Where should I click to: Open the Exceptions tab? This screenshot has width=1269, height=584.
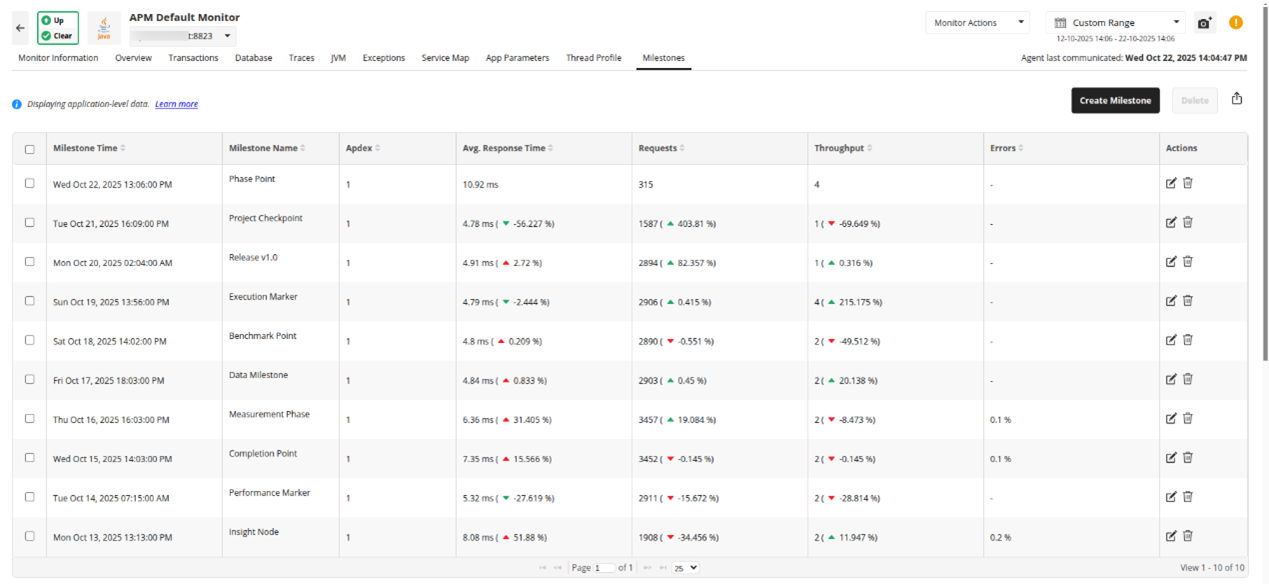pos(383,58)
